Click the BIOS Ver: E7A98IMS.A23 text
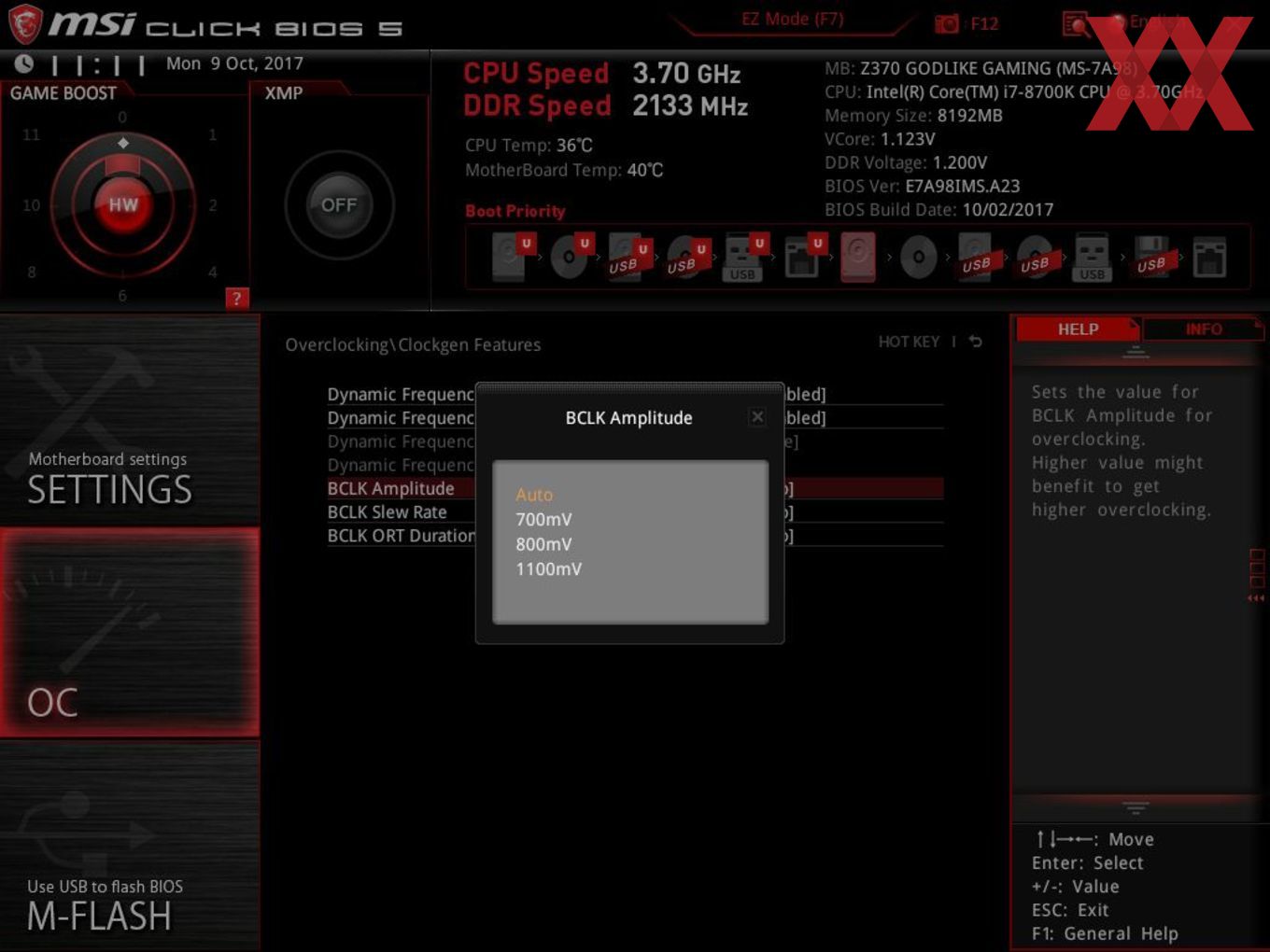Screen dimensions: 1270x952 click(x=922, y=186)
